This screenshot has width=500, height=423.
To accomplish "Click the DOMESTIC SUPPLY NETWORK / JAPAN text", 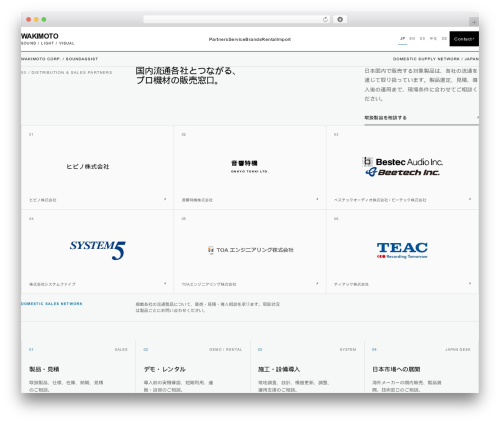I will (x=436, y=59).
